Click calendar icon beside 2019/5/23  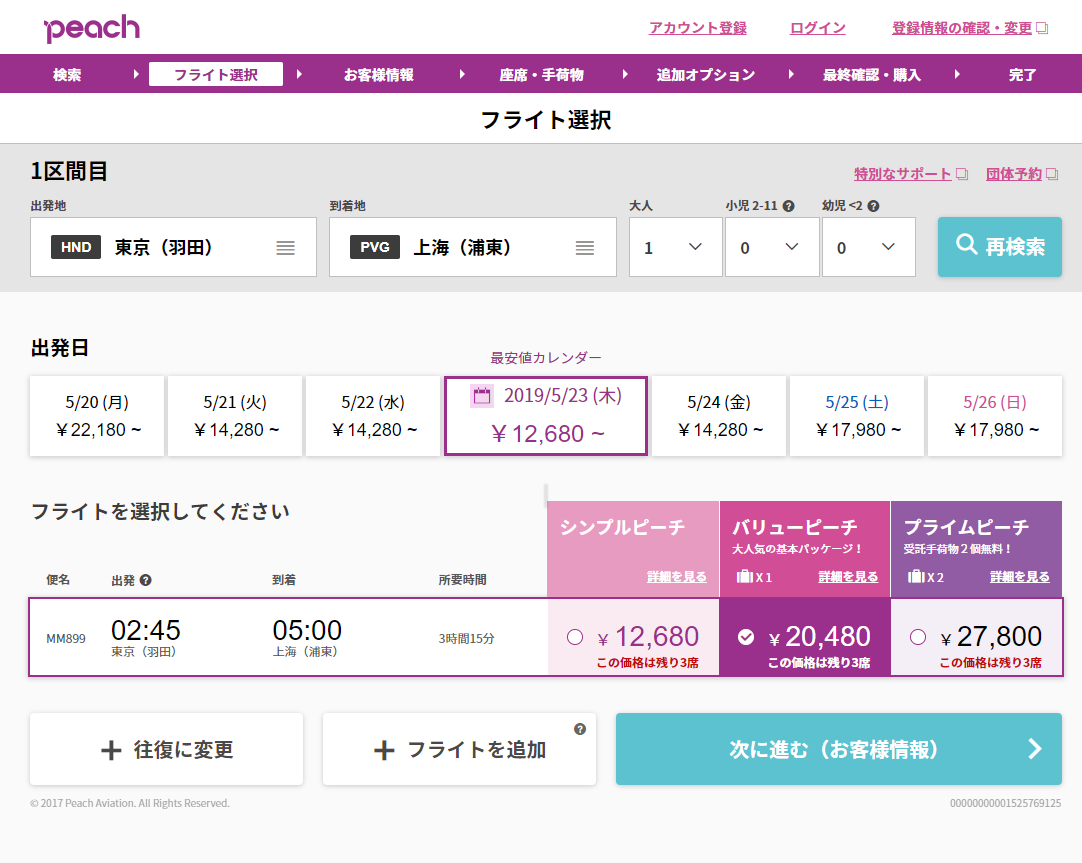pos(482,395)
